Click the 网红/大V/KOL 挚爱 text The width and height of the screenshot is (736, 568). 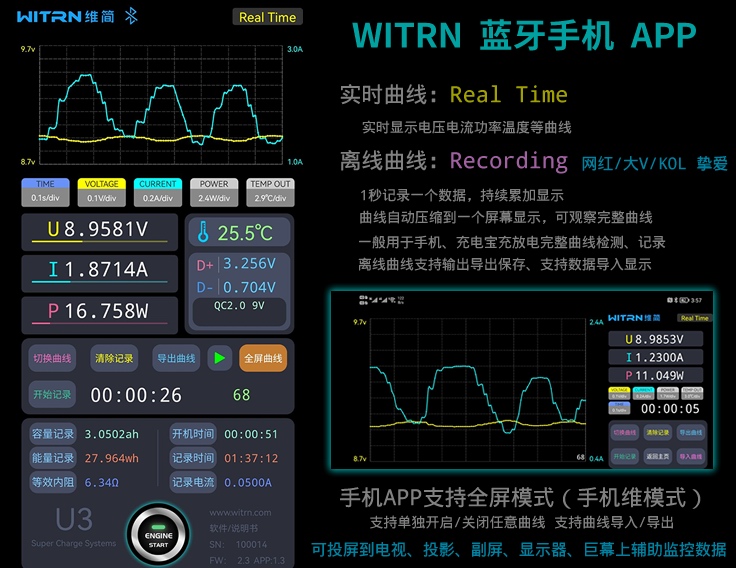pos(655,164)
